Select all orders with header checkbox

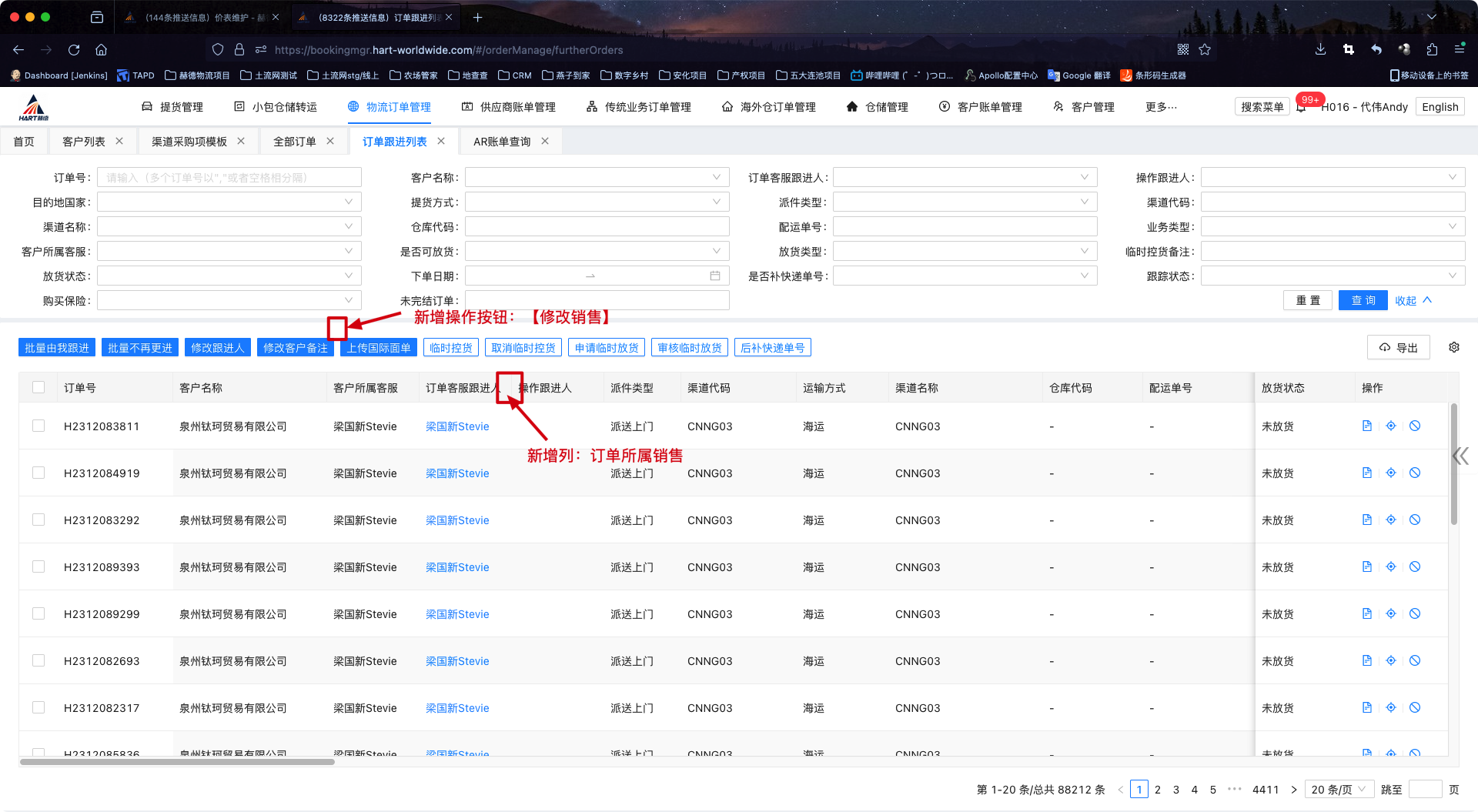(38, 388)
